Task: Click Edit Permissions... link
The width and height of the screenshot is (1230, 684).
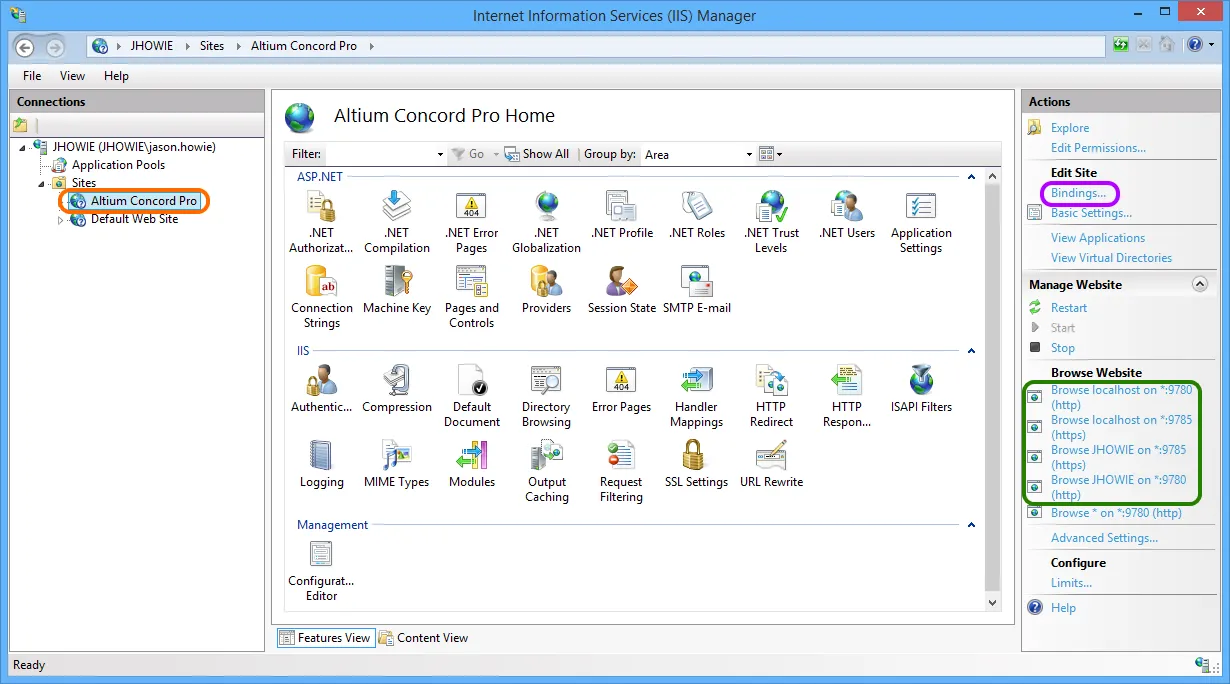Action: (x=1098, y=148)
